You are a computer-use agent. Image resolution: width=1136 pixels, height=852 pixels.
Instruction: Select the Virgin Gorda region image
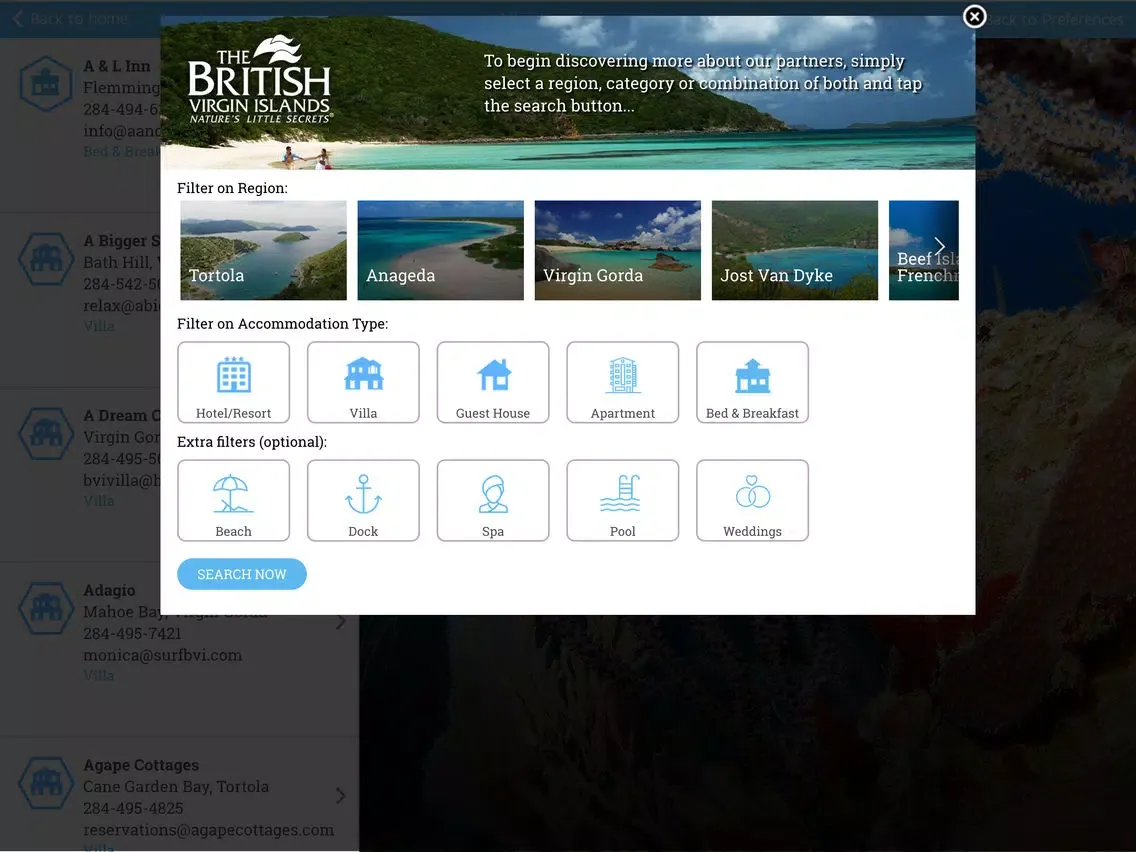pos(617,250)
